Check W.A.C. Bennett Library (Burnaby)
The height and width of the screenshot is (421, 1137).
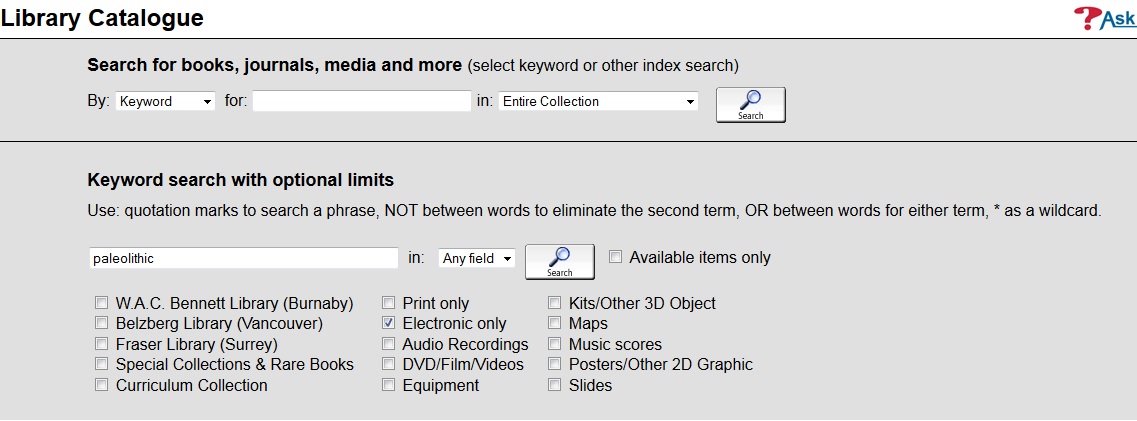102,303
